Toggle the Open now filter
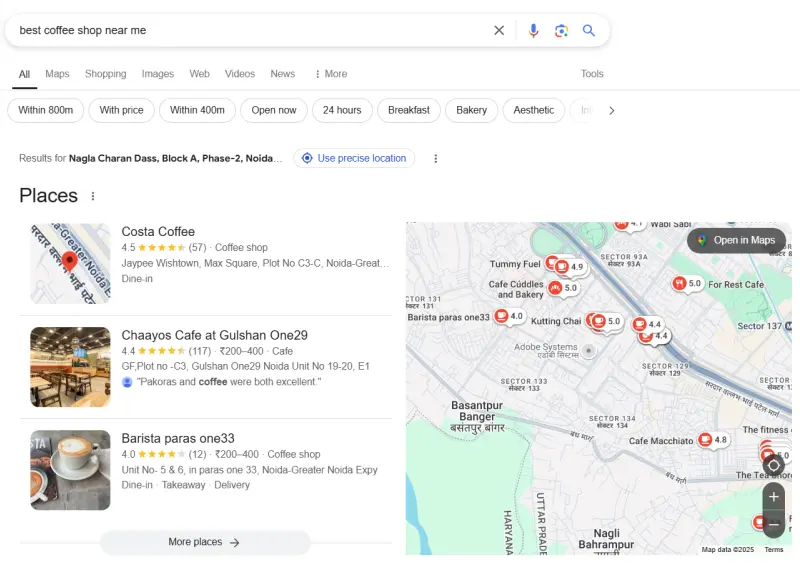 [x=273, y=110]
